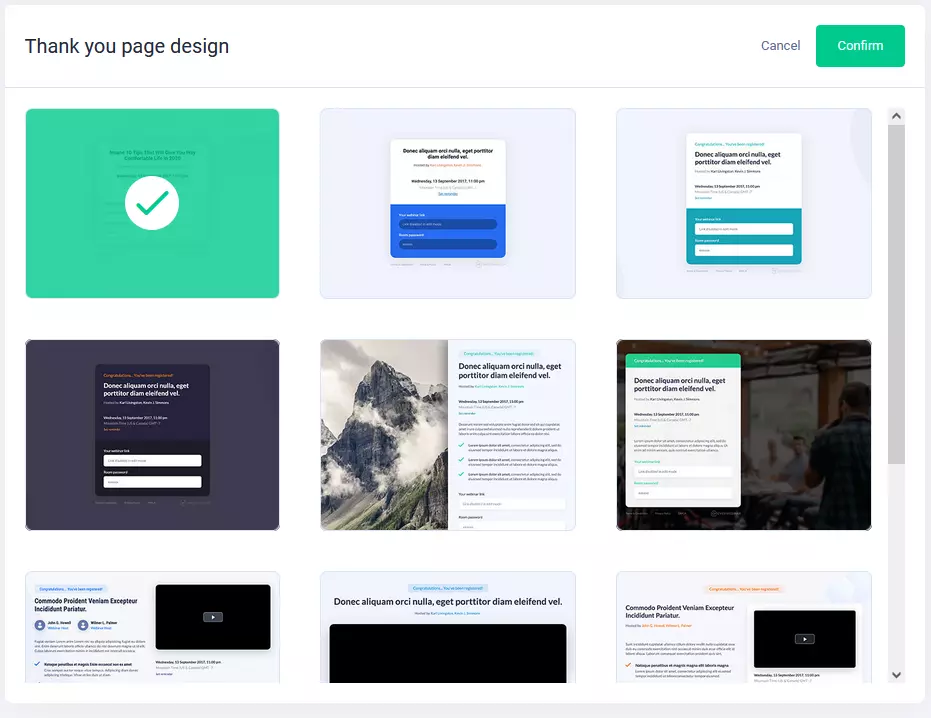Click the scrollbar up arrow
931x718 pixels.
point(897,116)
